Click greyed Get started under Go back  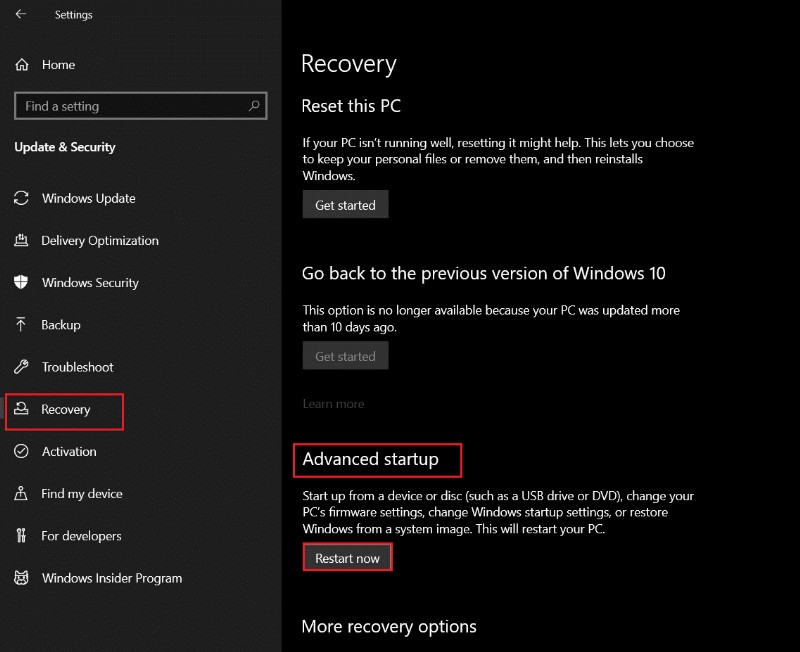click(x=345, y=356)
